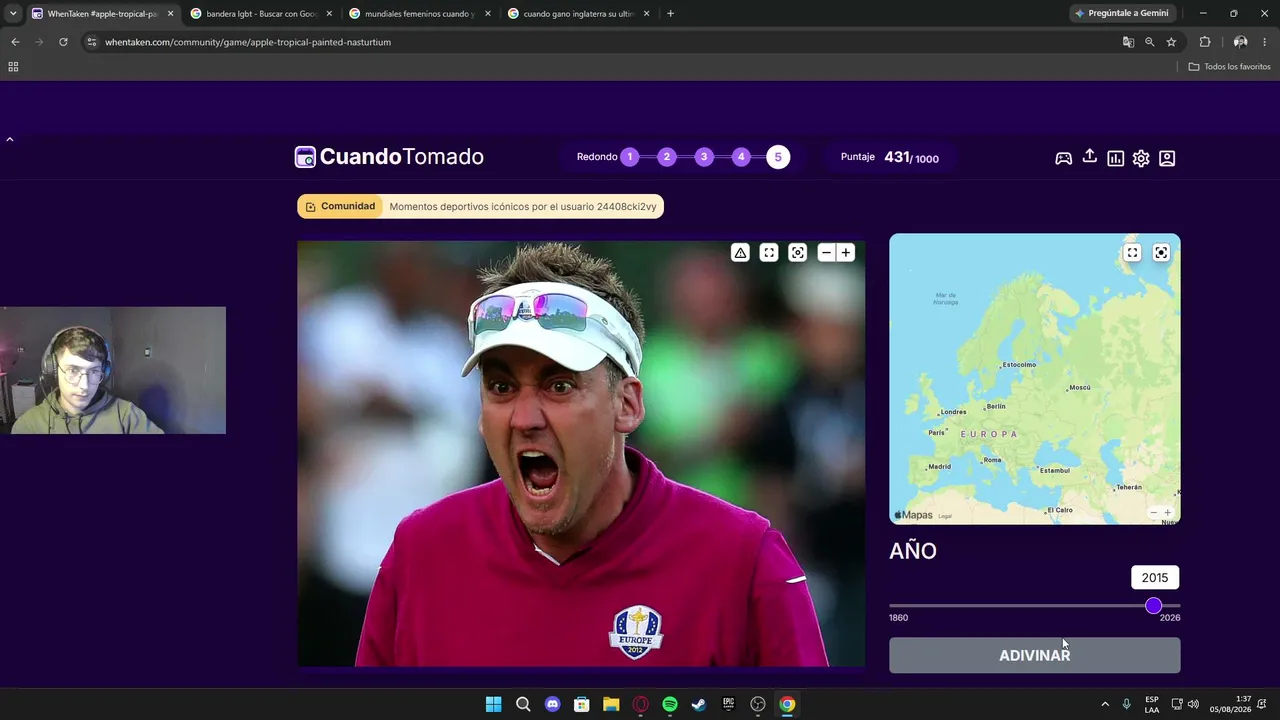
Task: Zoom in on the photo with plus
Action: (846, 253)
